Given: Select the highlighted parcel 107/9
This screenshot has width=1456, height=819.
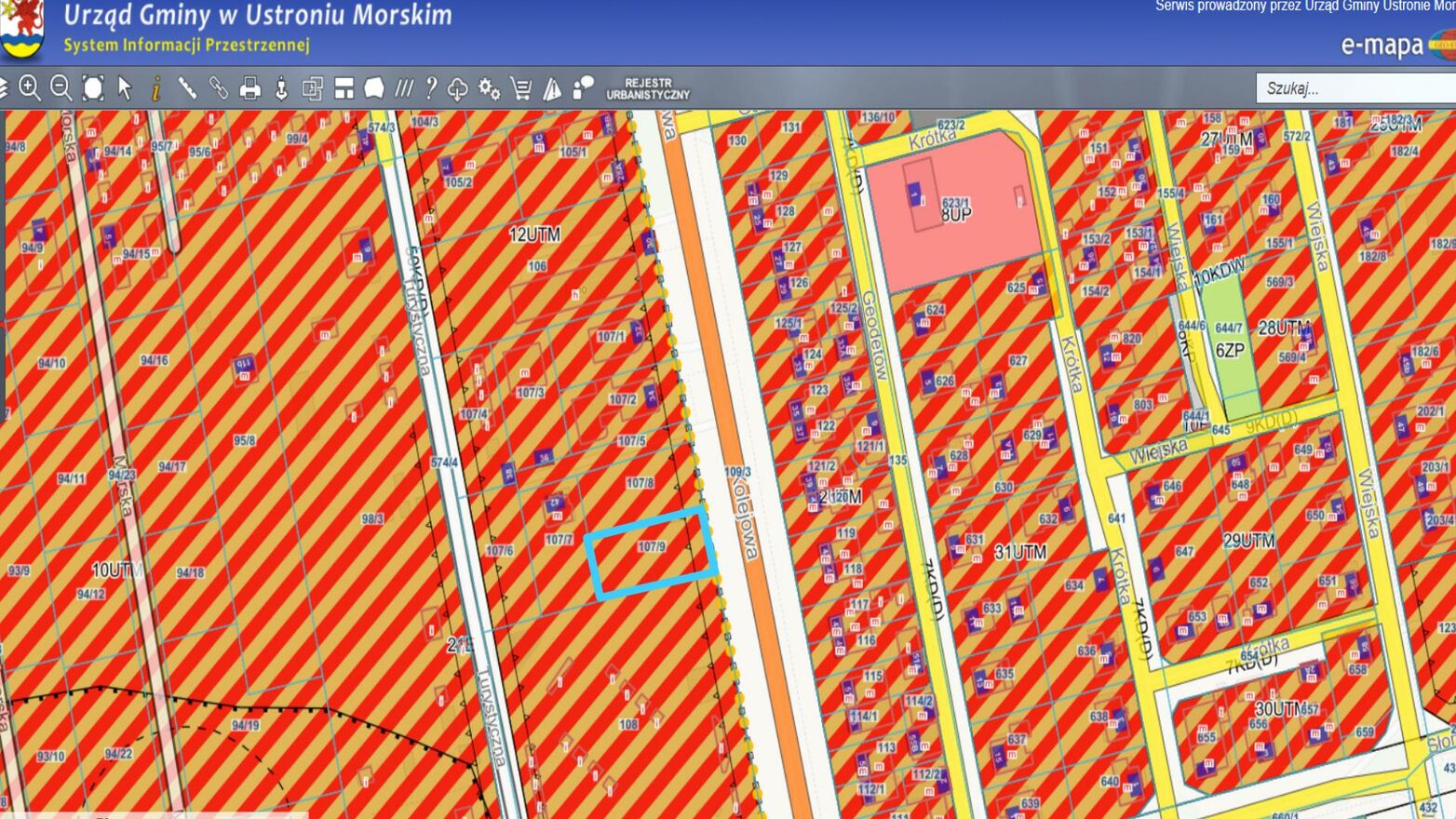Looking at the screenshot, I should 651,554.
